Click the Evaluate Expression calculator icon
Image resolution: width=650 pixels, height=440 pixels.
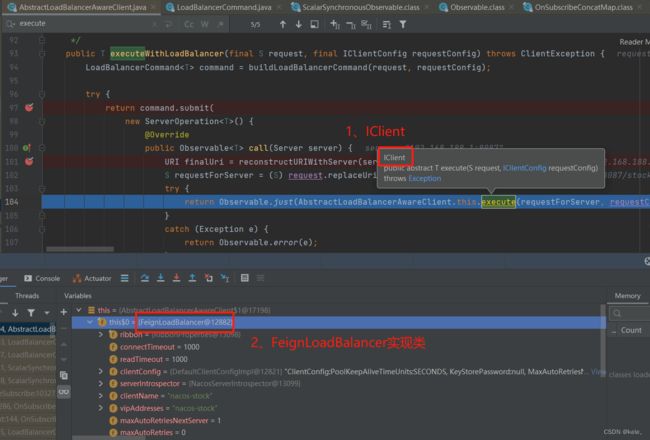point(245,278)
